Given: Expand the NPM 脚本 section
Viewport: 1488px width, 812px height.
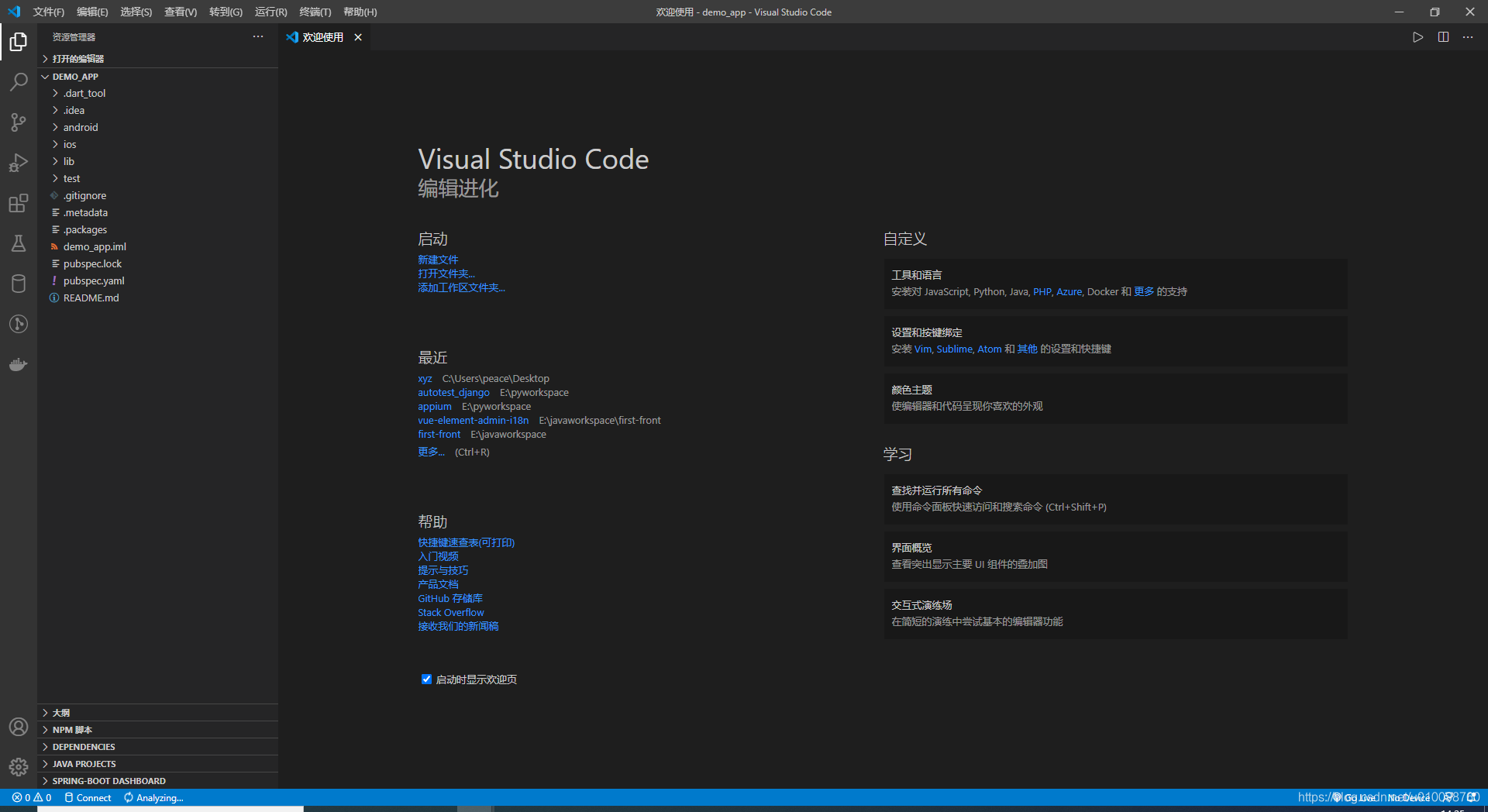Looking at the screenshot, I should 157,730.
